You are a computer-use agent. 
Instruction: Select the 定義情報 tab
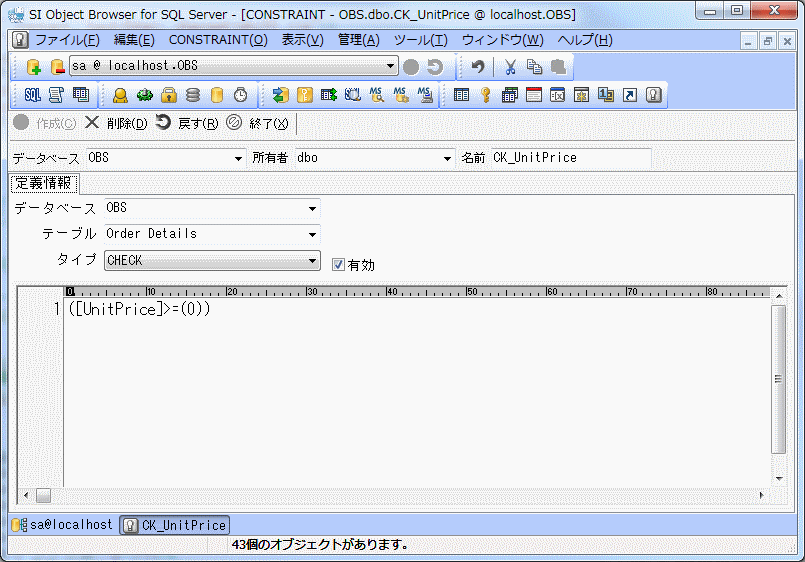[x=44, y=184]
